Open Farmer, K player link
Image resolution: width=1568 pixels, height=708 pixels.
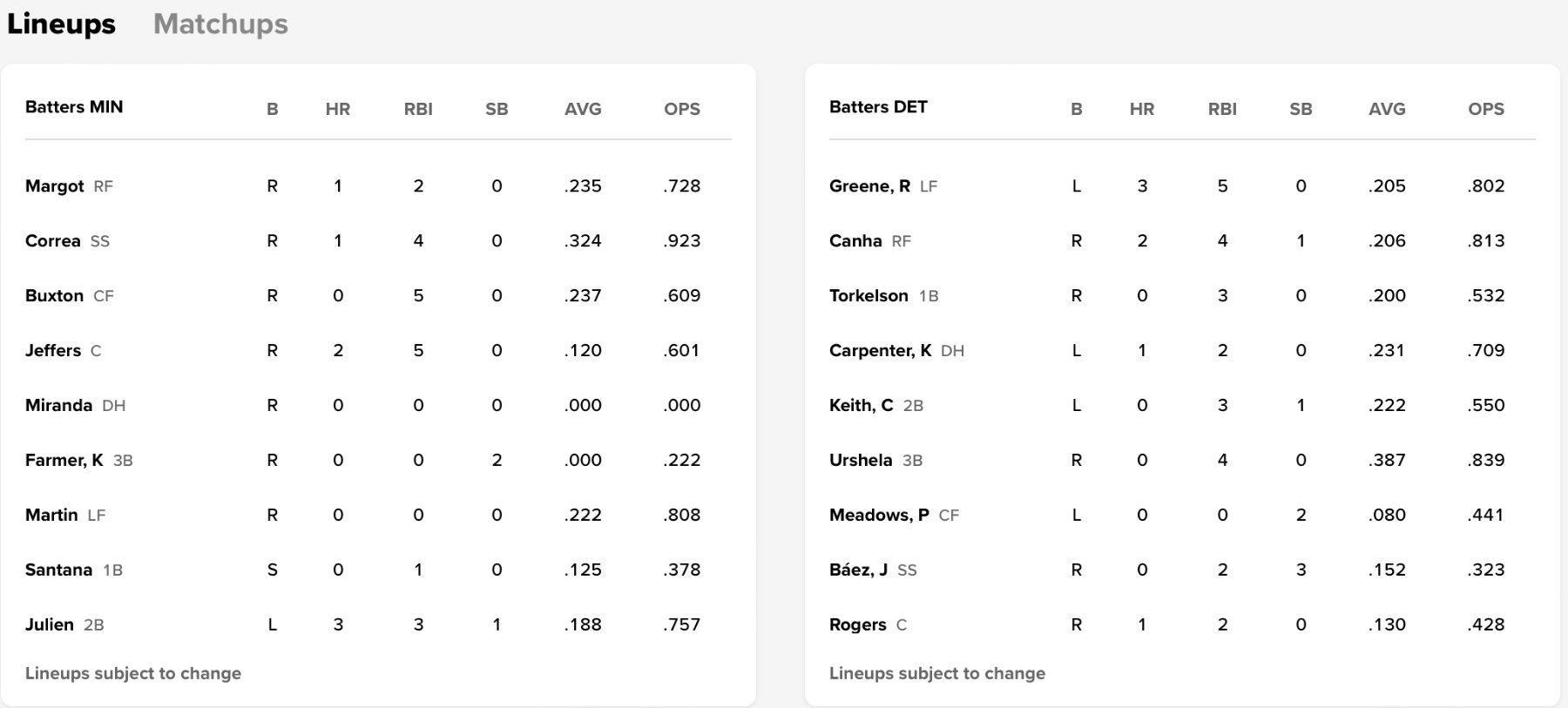click(x=64, y=461)
